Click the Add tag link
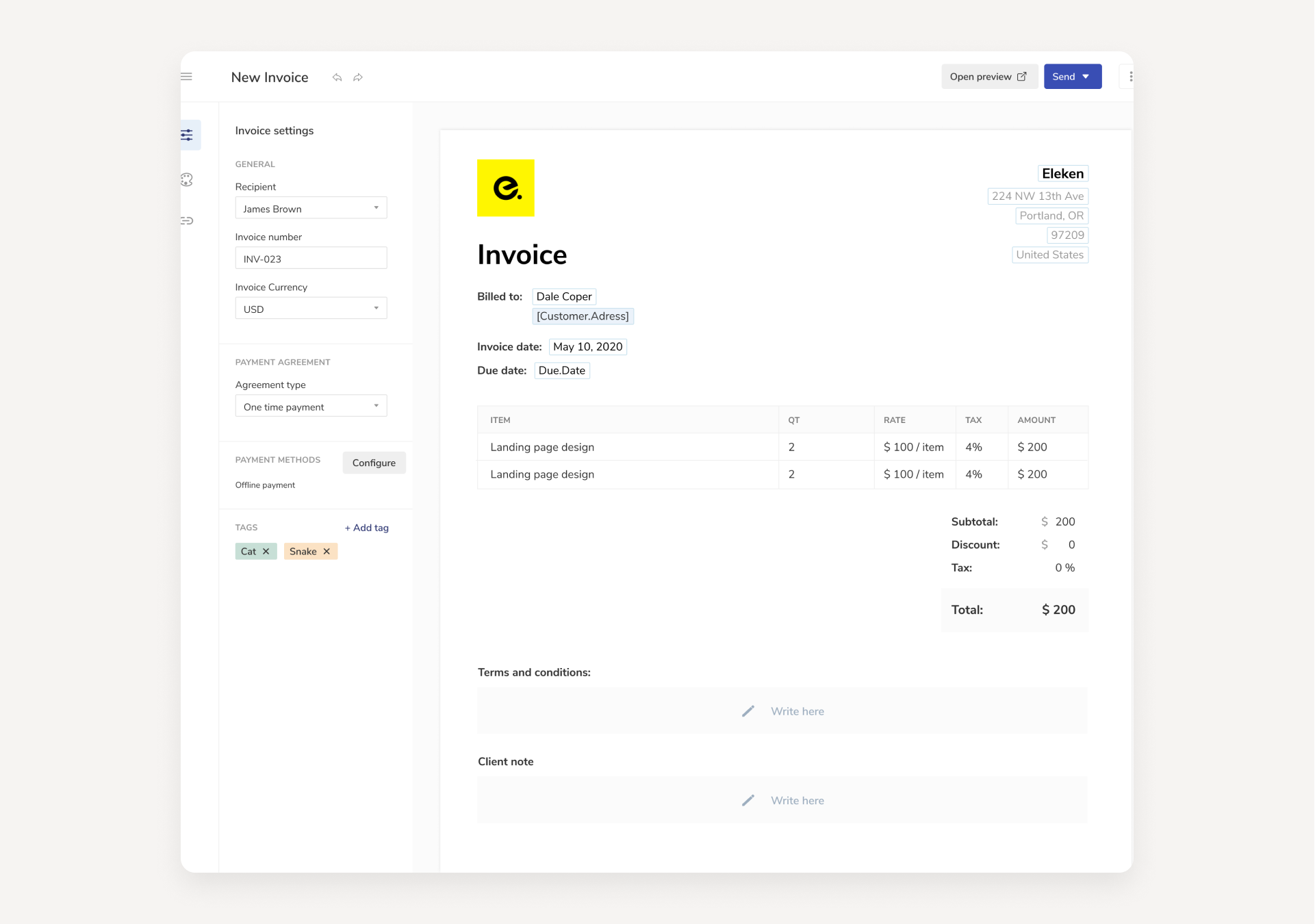The image size is (1315, 924). 366,528
